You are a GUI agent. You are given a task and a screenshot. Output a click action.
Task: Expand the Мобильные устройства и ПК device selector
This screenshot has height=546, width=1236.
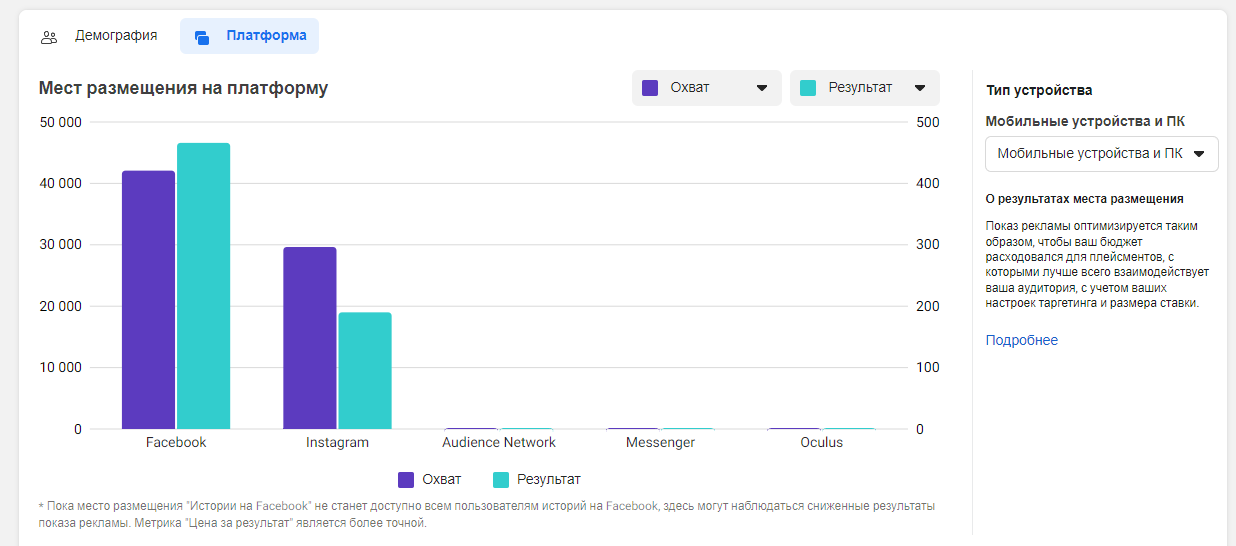(x=1102, y=154)
